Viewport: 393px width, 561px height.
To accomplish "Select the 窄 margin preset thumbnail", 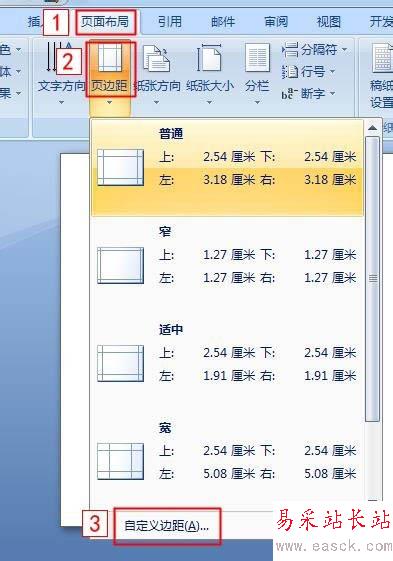I will point(121,265).
